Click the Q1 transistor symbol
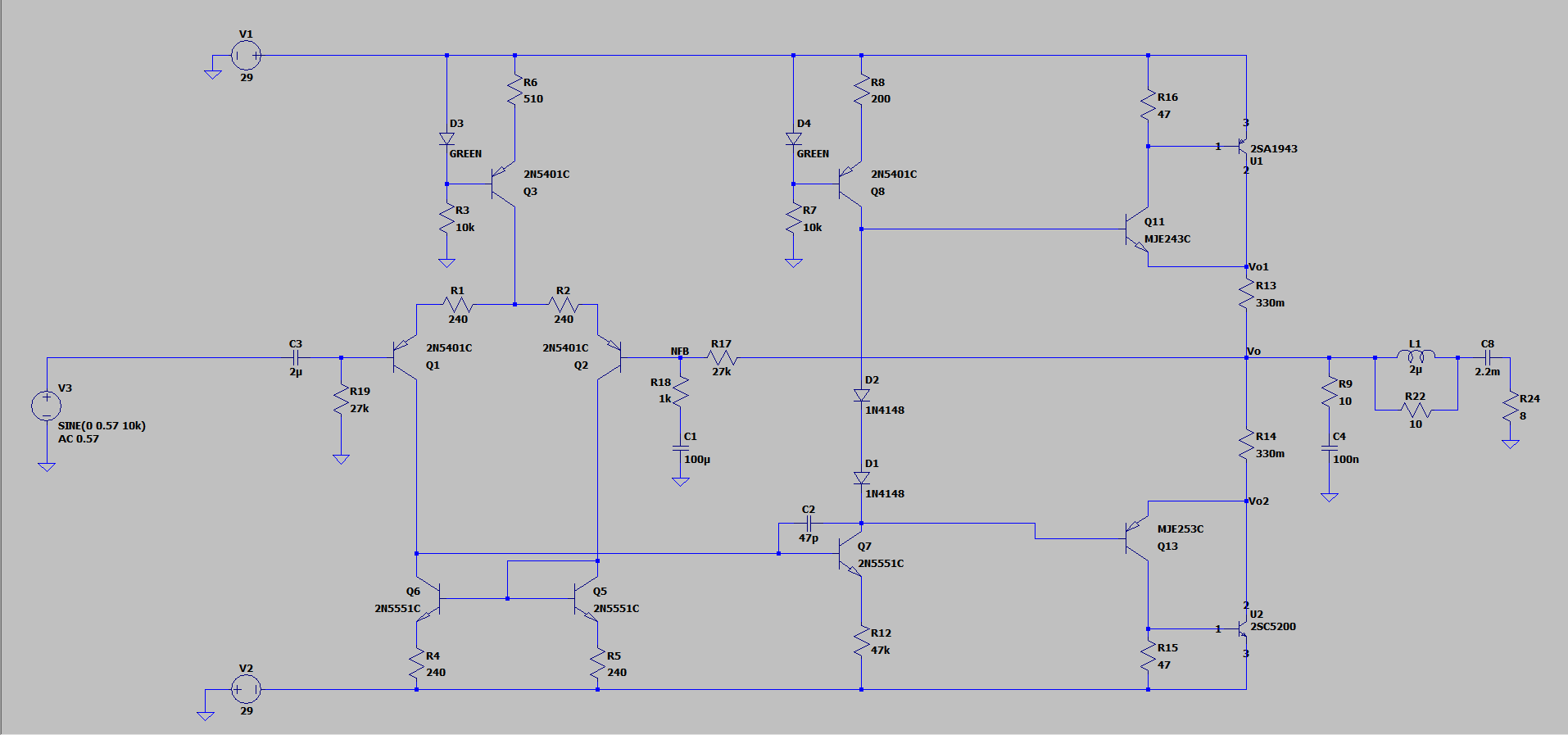 pos(405,357)
